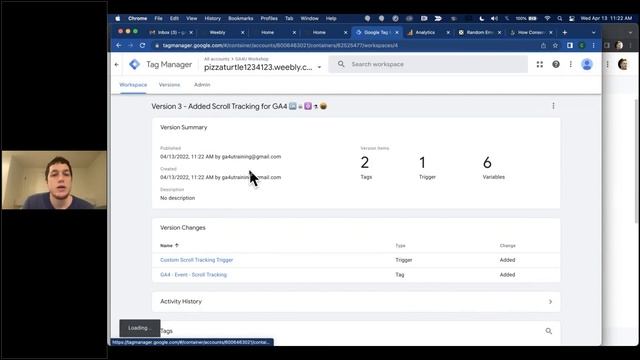Click the volume icon in menu bar
This screenshot has height=360, width=640.
point(494,18)
